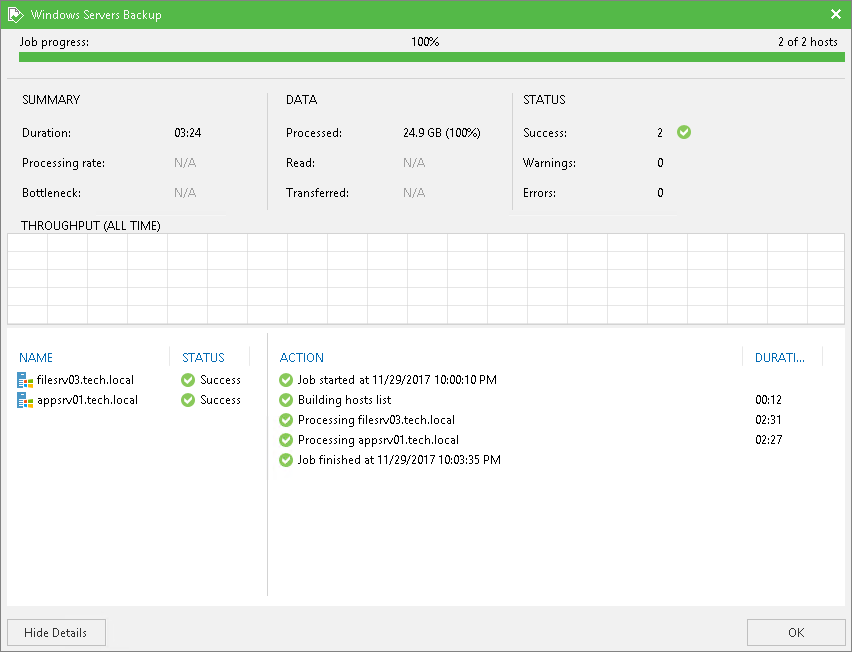Click the Errors count 0

tap(660, 192)
